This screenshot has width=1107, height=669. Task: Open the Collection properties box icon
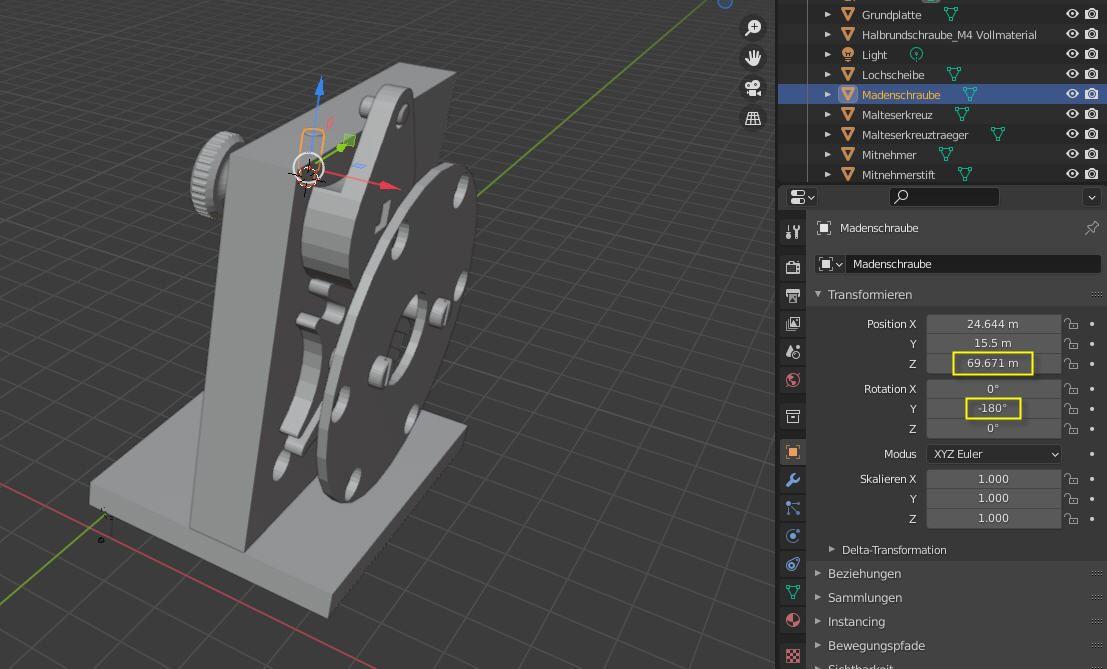tap(793, 416)
